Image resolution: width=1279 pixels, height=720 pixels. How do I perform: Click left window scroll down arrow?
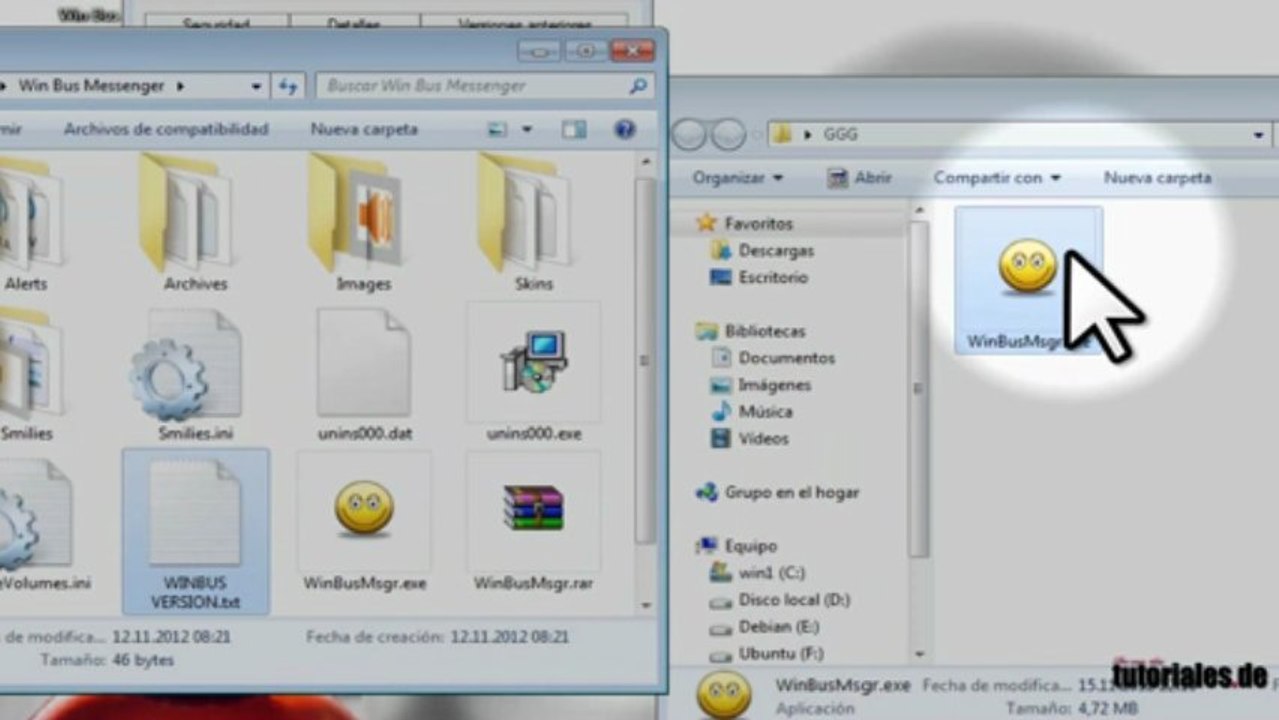tap(646, 605)
